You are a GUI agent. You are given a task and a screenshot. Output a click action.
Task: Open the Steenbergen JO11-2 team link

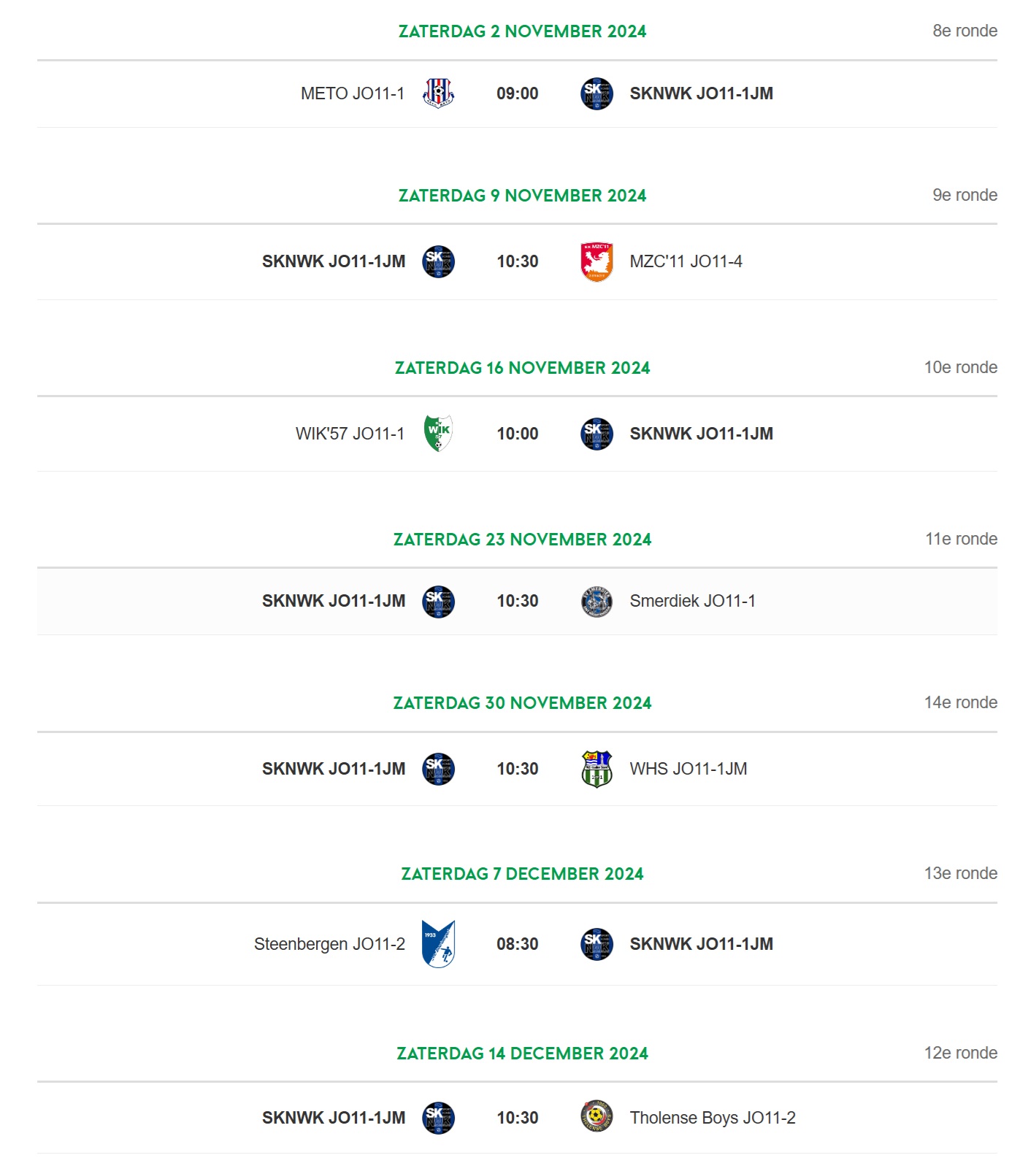tap(329, 944)
